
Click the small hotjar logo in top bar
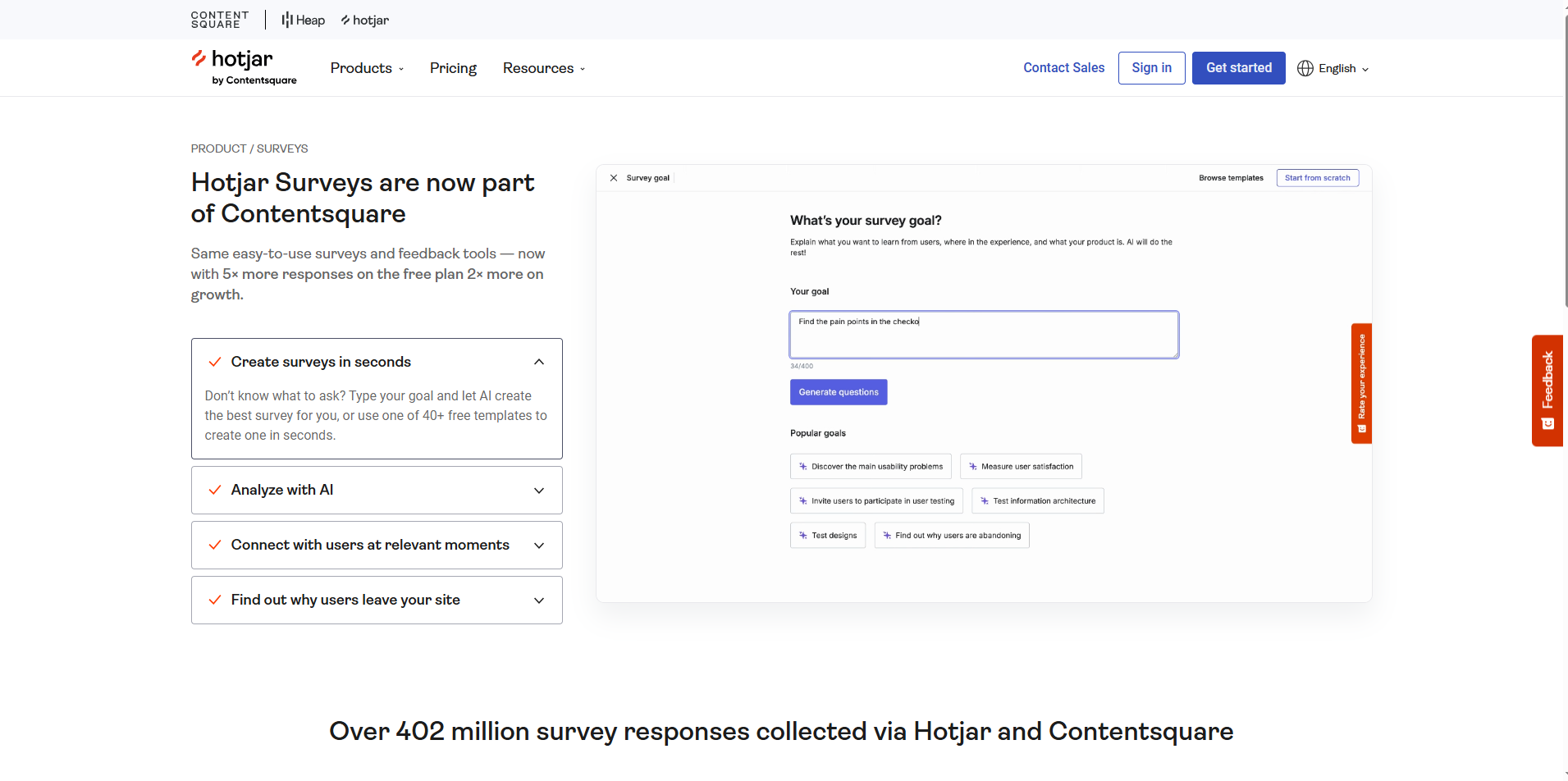pyautogui.click(x=365, y=20)
